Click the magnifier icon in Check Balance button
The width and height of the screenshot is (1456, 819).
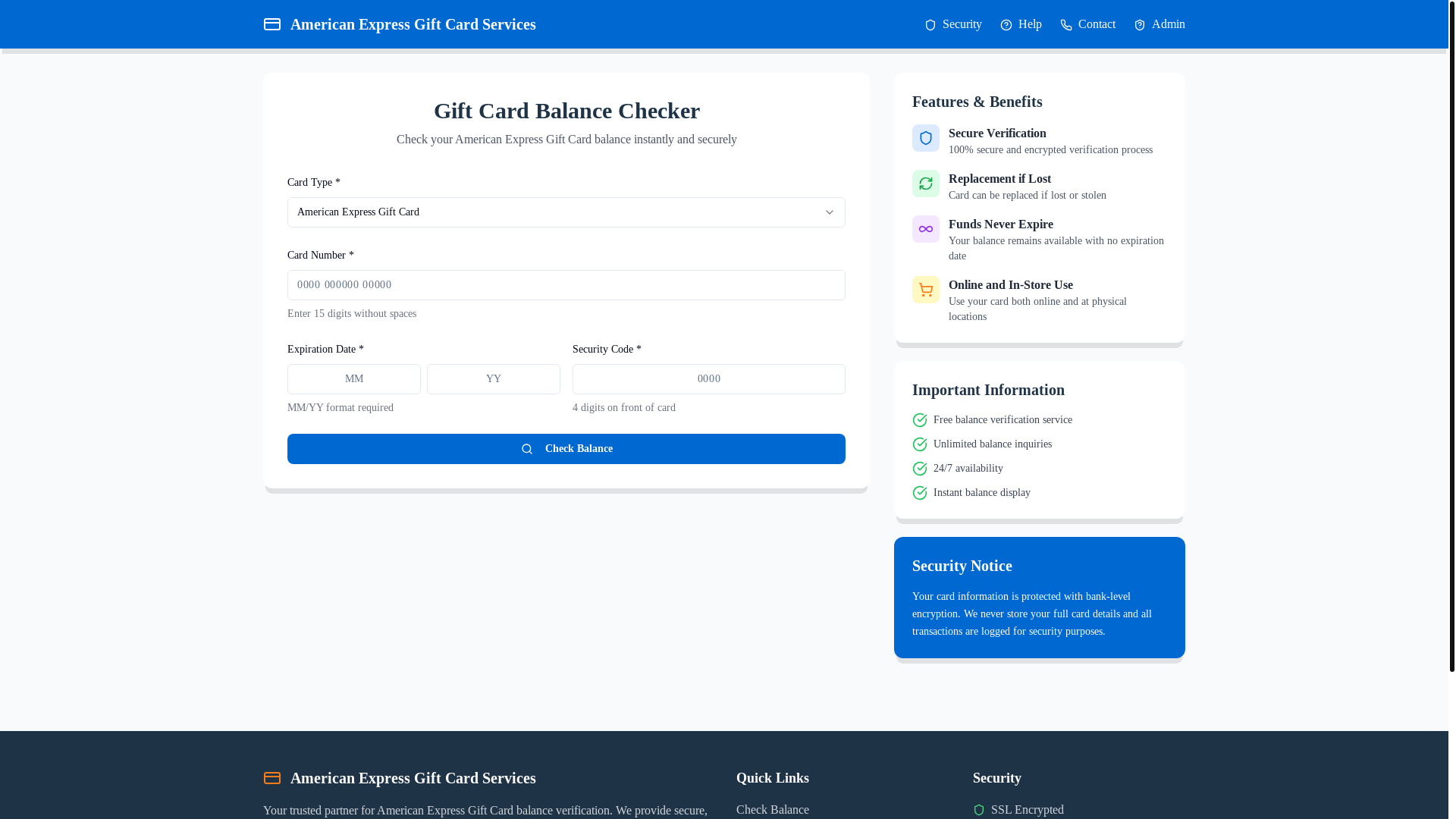[x=527, y=449]
